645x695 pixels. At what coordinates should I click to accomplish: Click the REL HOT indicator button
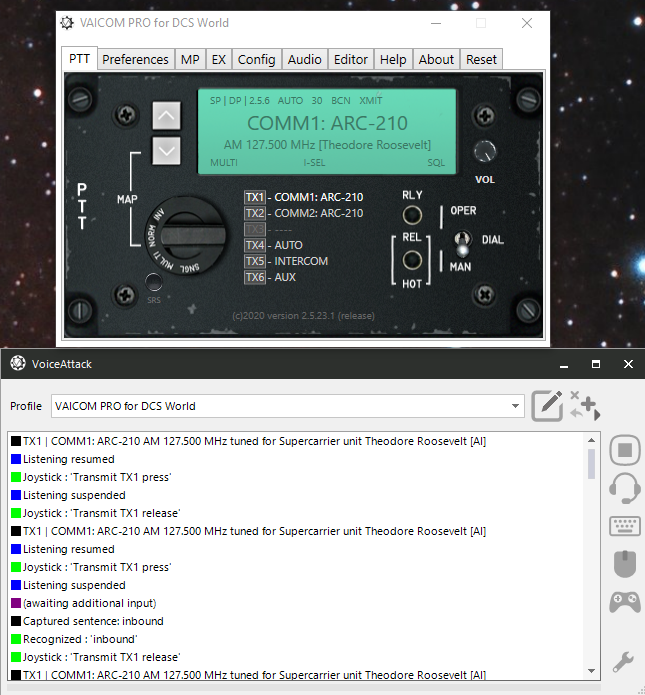point(412,260)
